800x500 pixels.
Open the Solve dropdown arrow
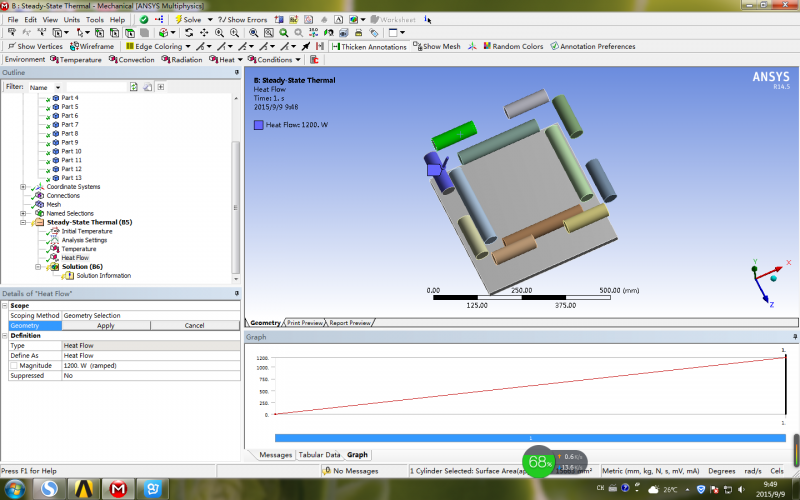coord(210,19)
